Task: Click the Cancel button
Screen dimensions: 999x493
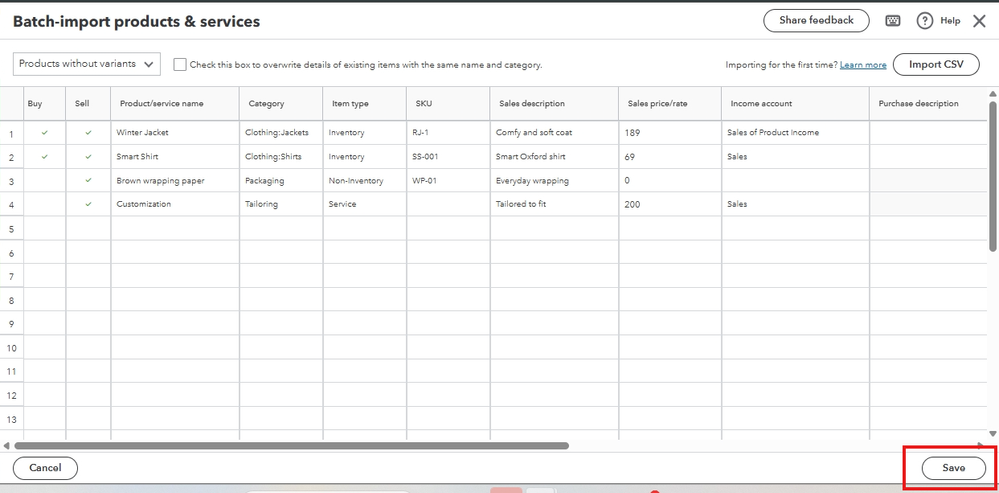Action: coord(45,468)
